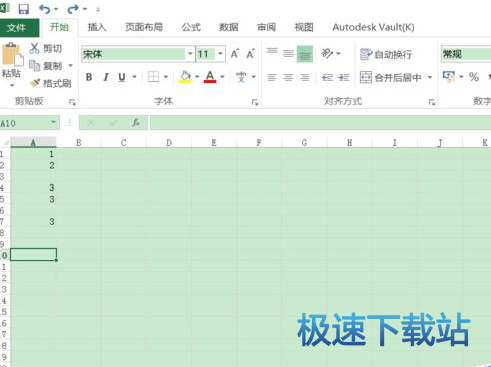The height and width of the screenshot is (367, 491).
Task: Open the undo history dropdown arrow
Action: pyautogui.click(x=56, y=9)
